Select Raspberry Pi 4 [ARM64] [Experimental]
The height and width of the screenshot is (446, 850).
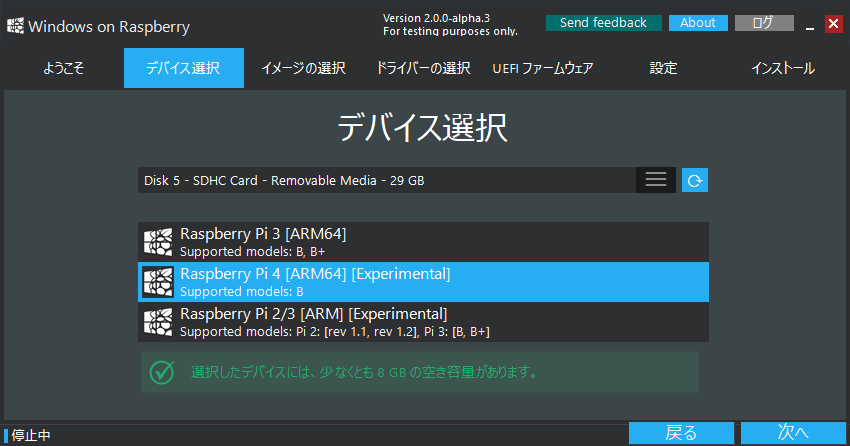tap(423, 282)
